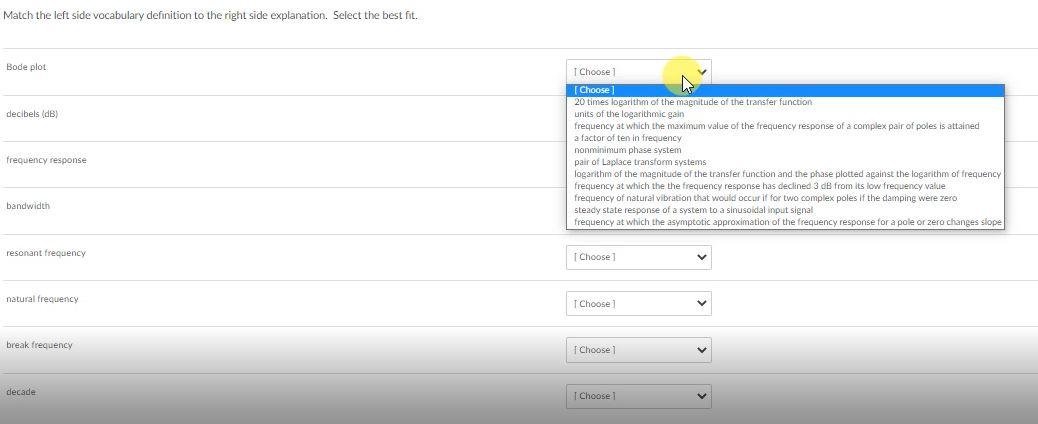This screenshot has height=424, width=1038.
Task: Click the 'natural frequency' term label
Action: (42, 299)
